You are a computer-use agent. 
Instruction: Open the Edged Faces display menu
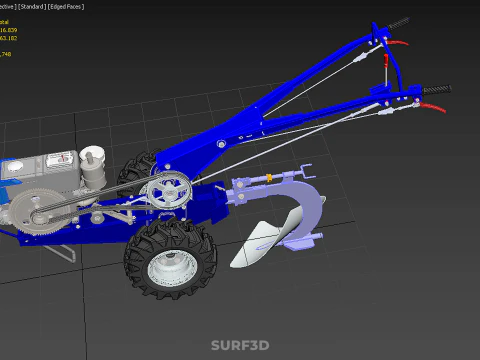(66, 7)
